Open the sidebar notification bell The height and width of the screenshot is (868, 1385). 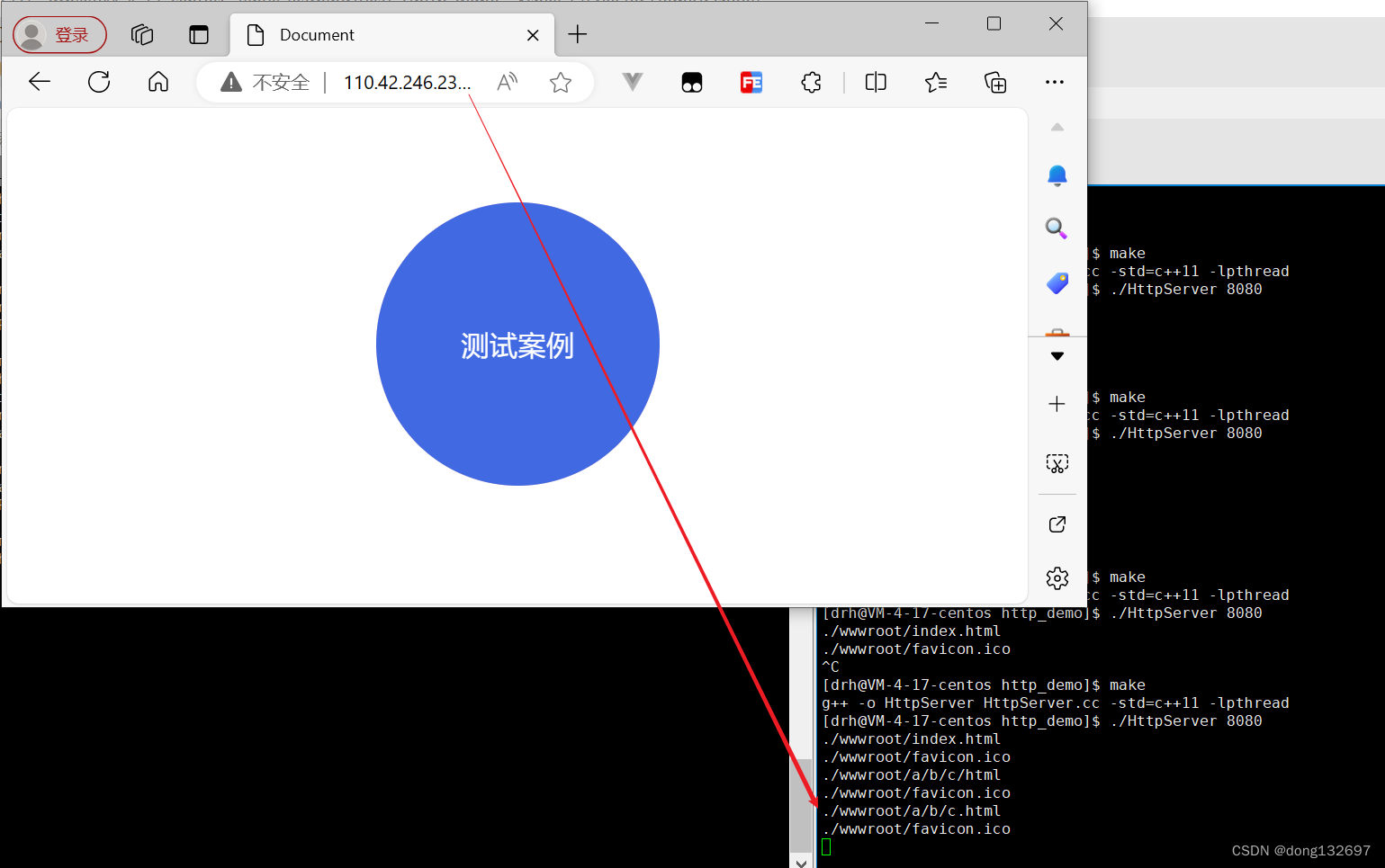coord(1057,175)
